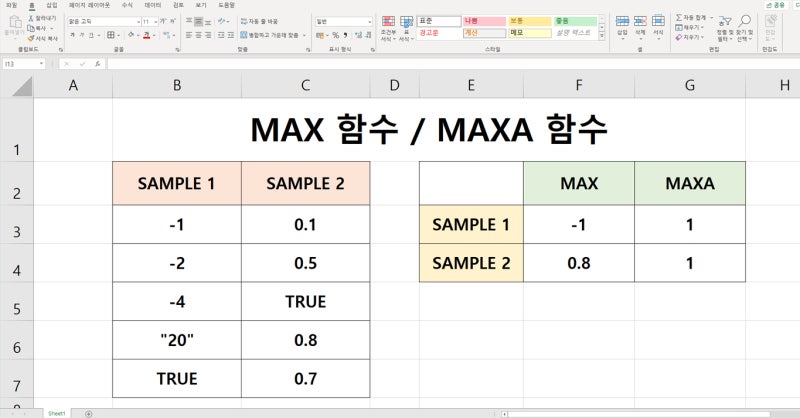Image resolution: width=800 pixels, height=418 pixels.
Task: Expand the Name Box dropdown arrow
Action: coord(41,64)
